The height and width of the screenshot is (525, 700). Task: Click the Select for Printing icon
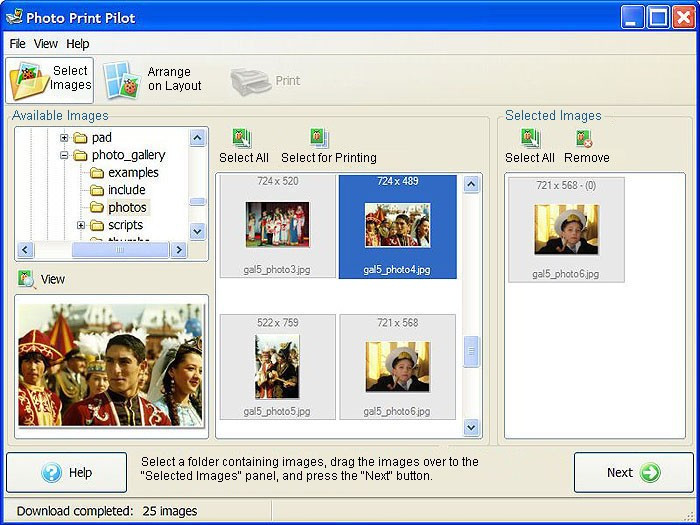pos(320,138)
